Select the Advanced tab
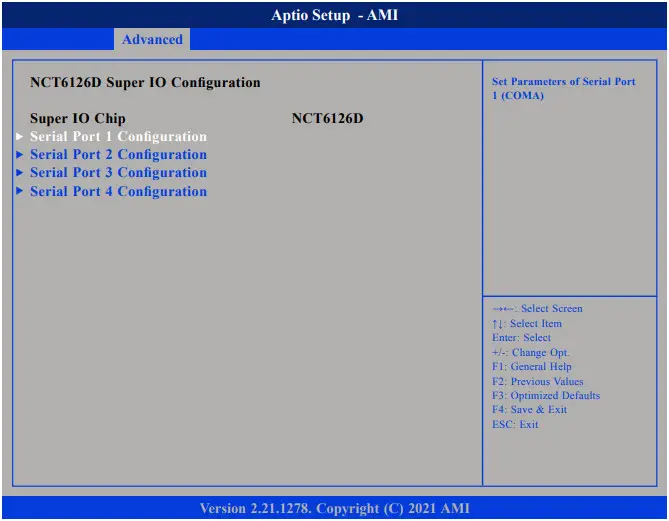This screenshot has width=669, height=521. (152, 39)
